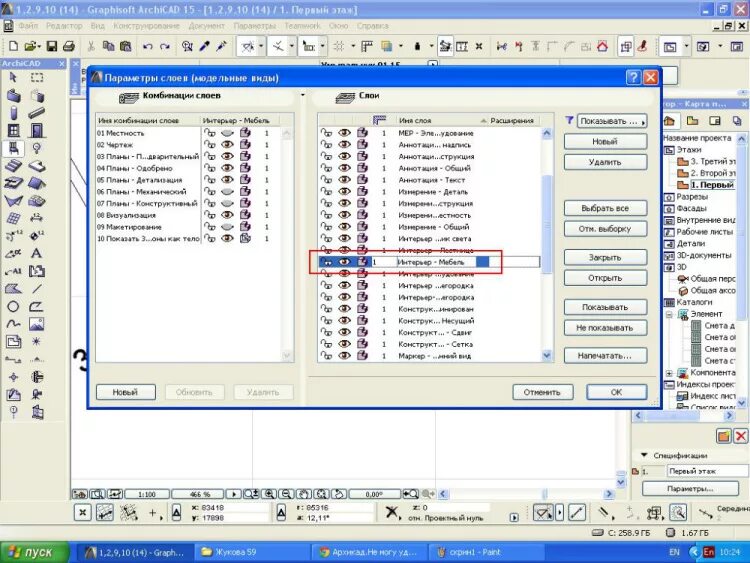Screen dimensions: 750x563
Task: Toggle eye for Маркер layer row
Action: pos(344,355)
